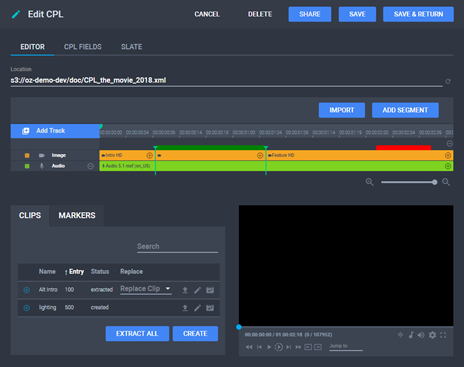This screenshot has width=464, height=367.
Task: Fast forward the player
Action: 298,347
